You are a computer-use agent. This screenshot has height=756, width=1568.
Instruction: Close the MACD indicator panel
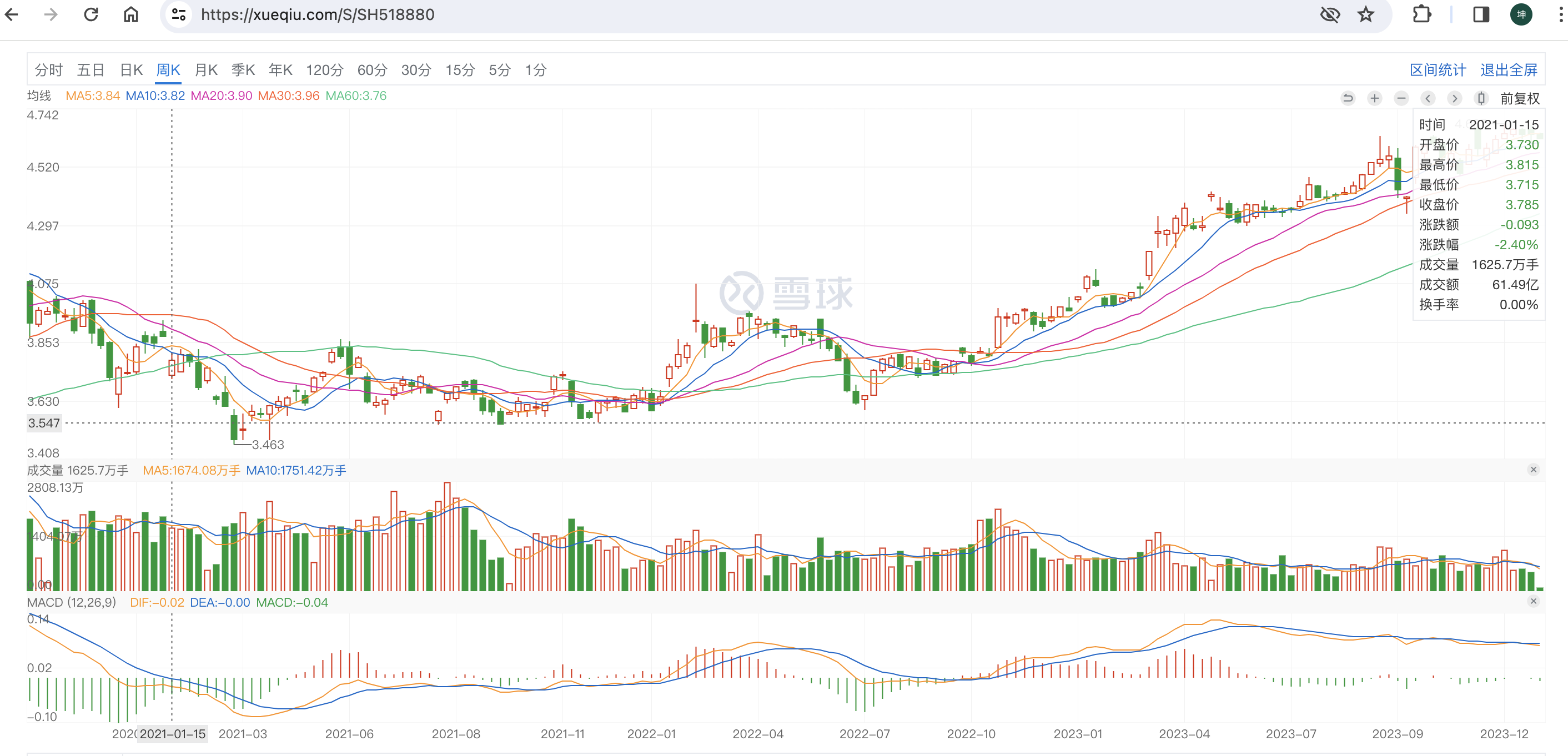pos(1534,601)
